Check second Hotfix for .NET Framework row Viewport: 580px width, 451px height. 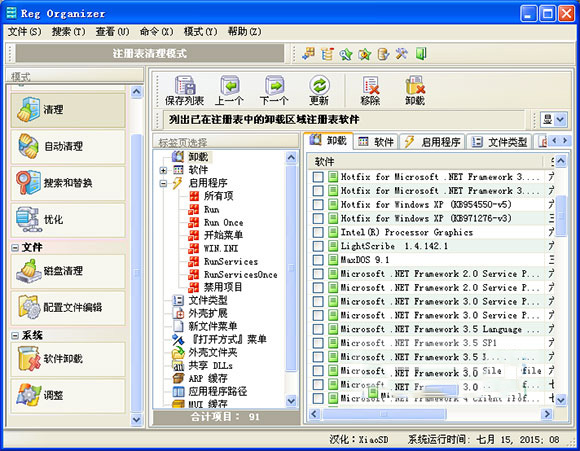click(318, 191)
